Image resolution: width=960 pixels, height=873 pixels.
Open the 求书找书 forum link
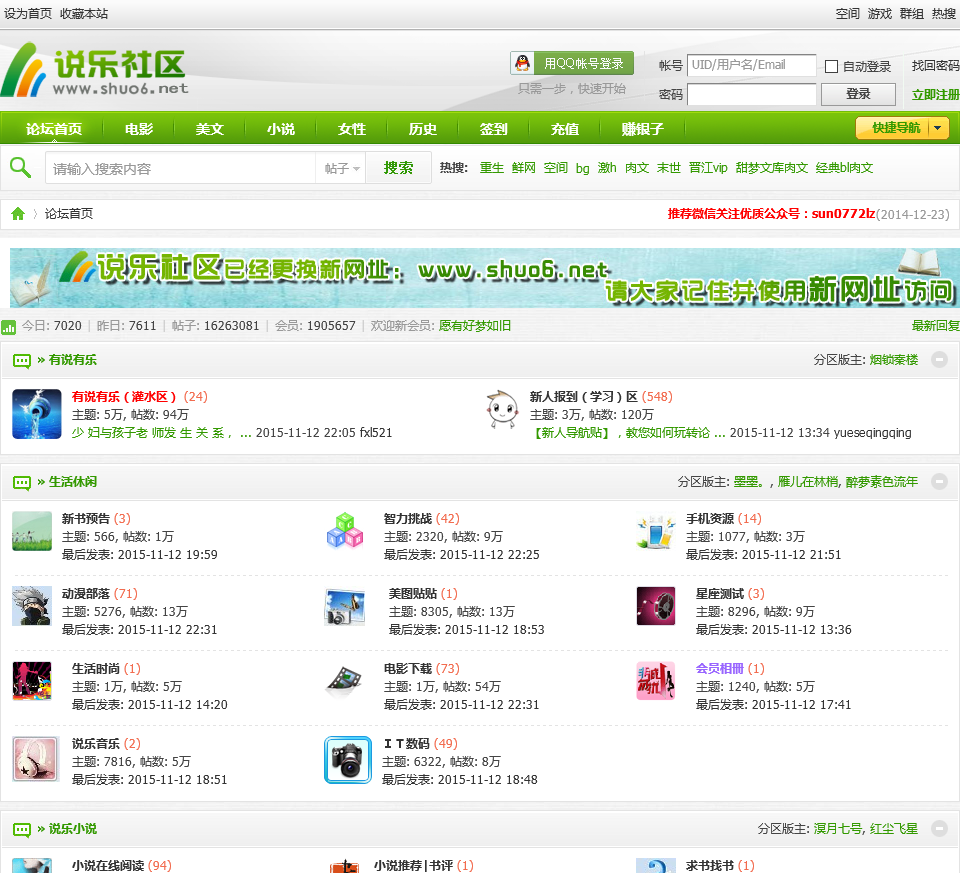click(709, 865)
